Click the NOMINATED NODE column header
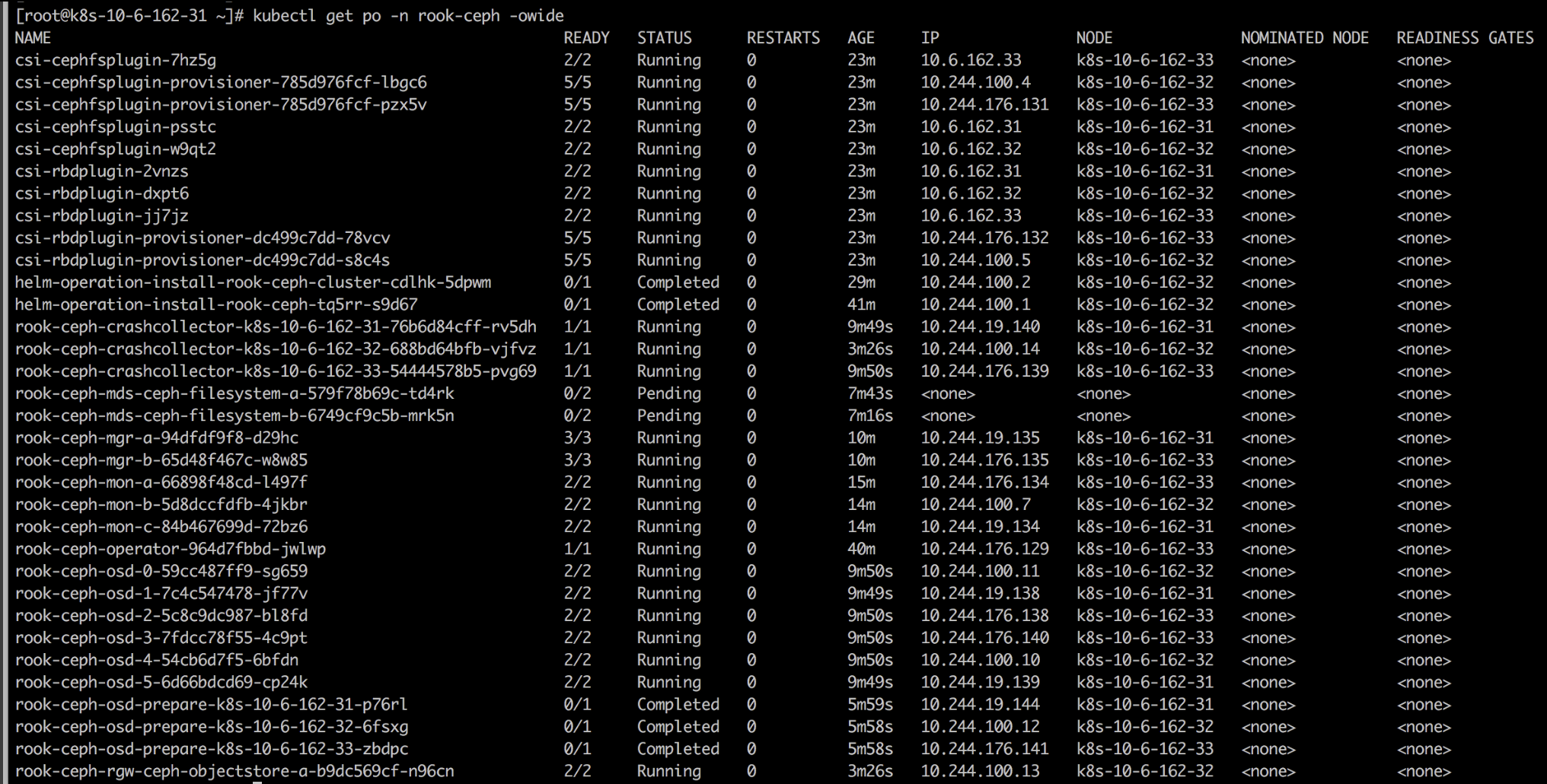This screenshot has height=784, width=1547. tap(1304, 38)
